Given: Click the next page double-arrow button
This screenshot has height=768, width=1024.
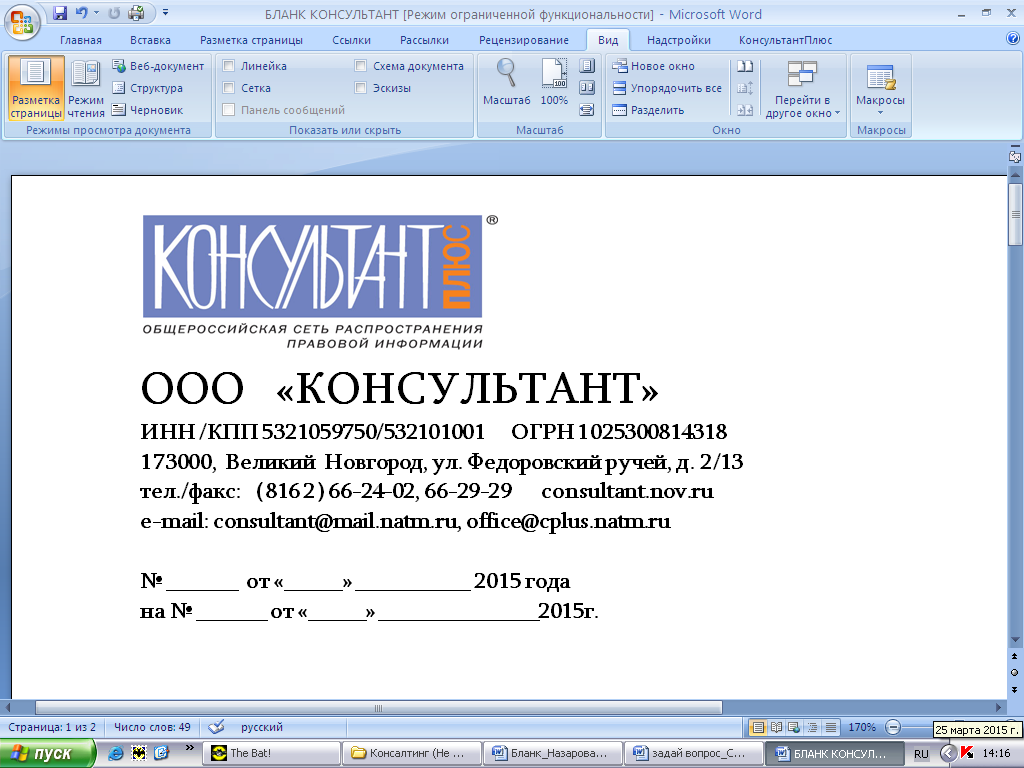Looking at the screenshot, I should pos(1014,690).
